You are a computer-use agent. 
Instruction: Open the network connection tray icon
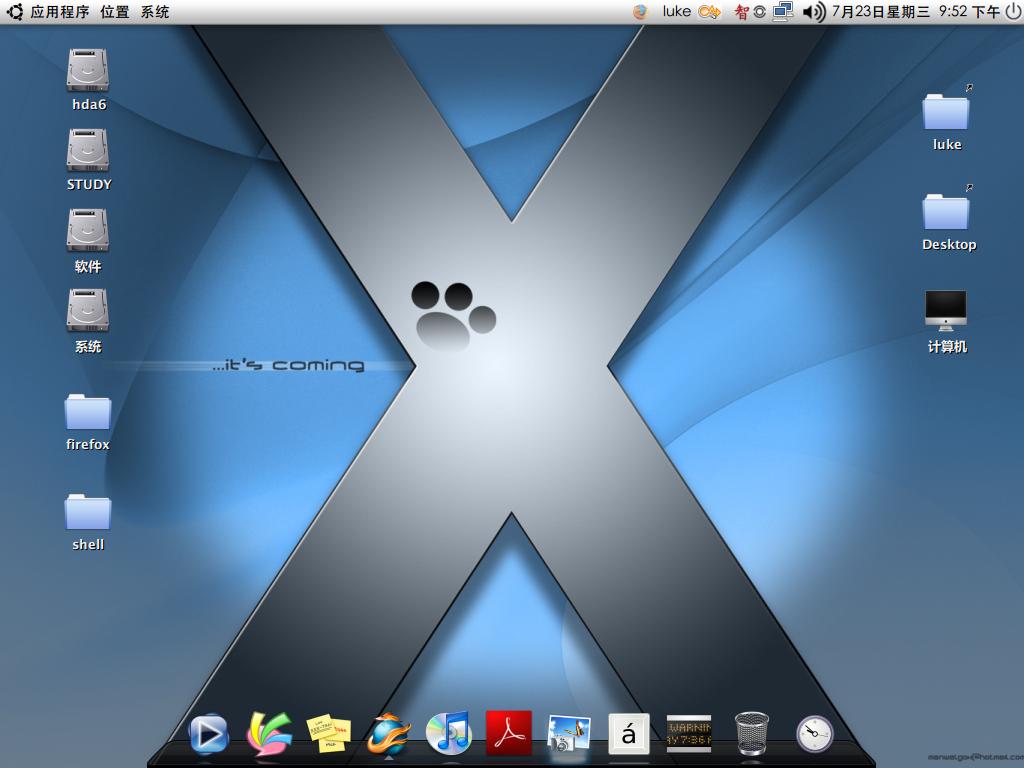(782, 12)
